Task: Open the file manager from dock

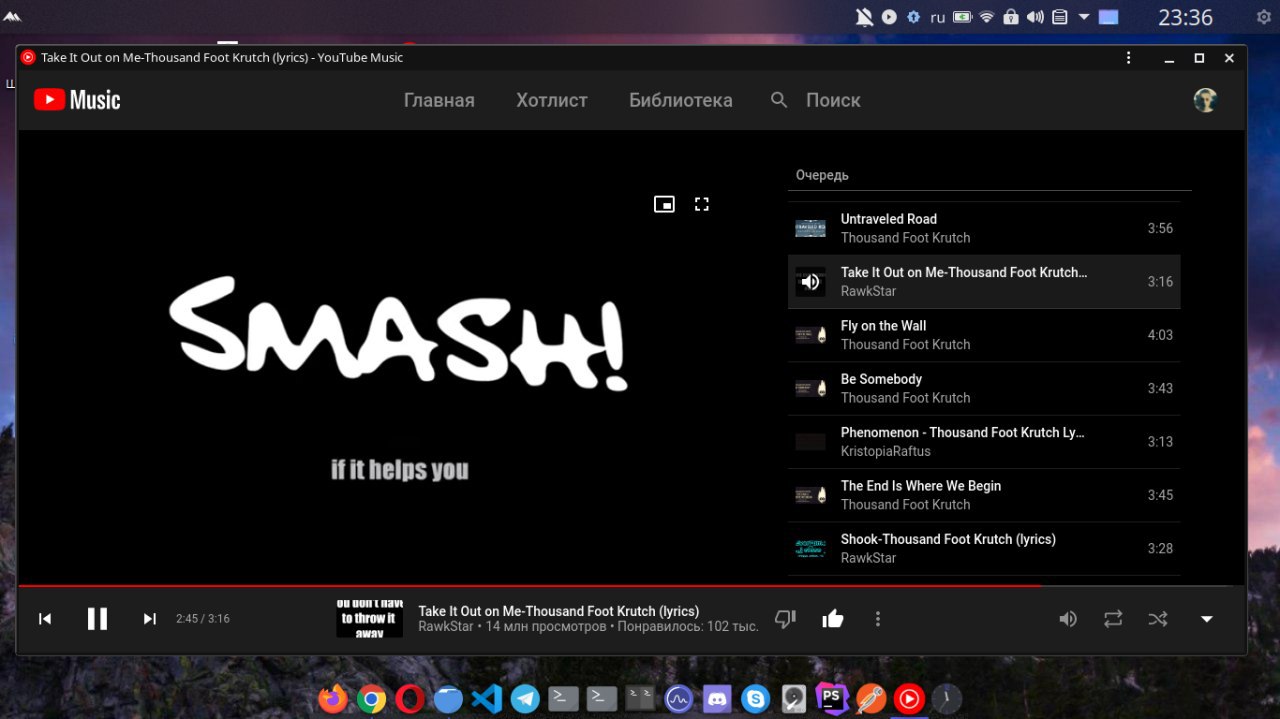Action: tap(447, 698)
